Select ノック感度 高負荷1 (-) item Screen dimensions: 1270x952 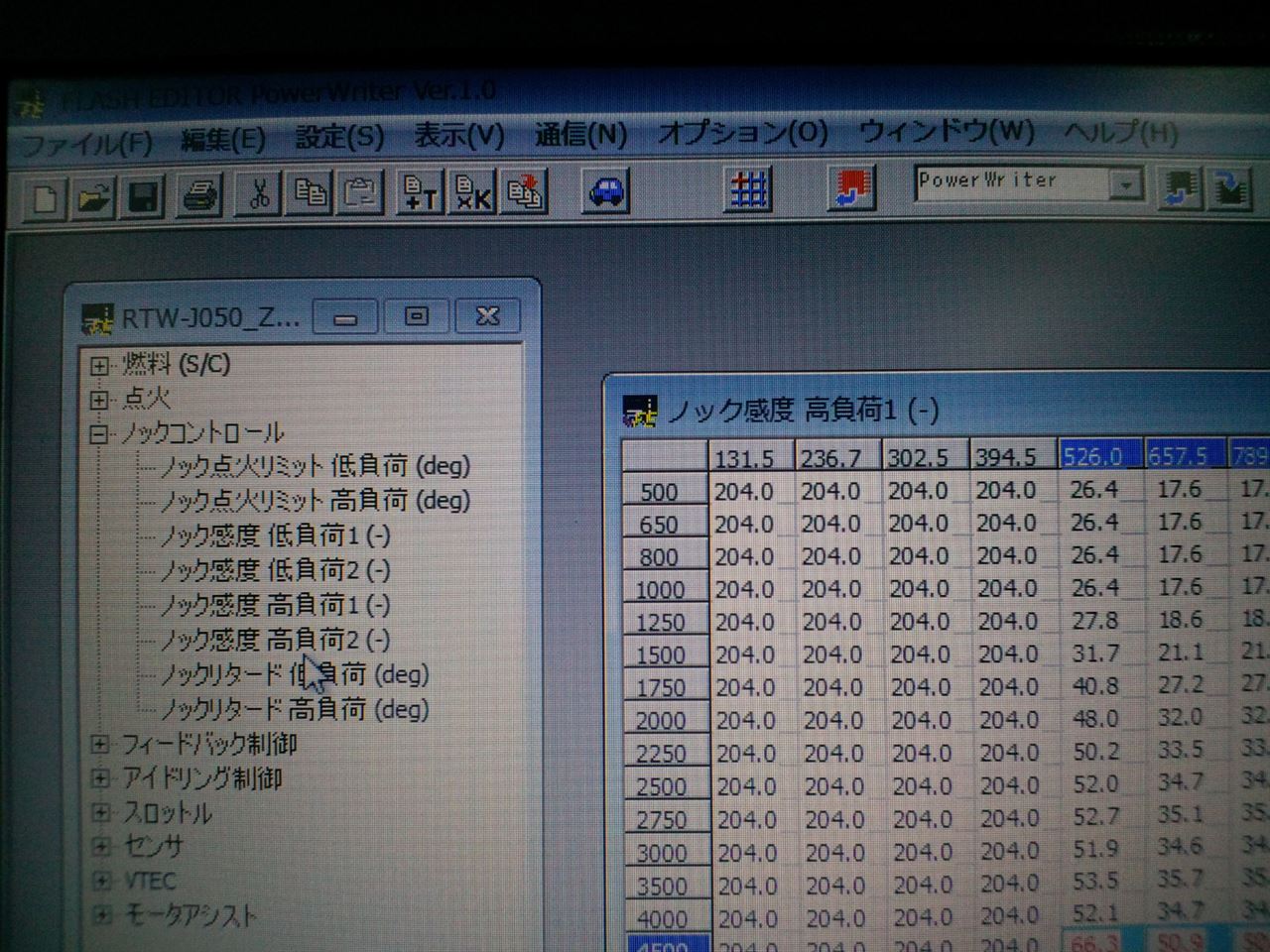coord(275,605)
